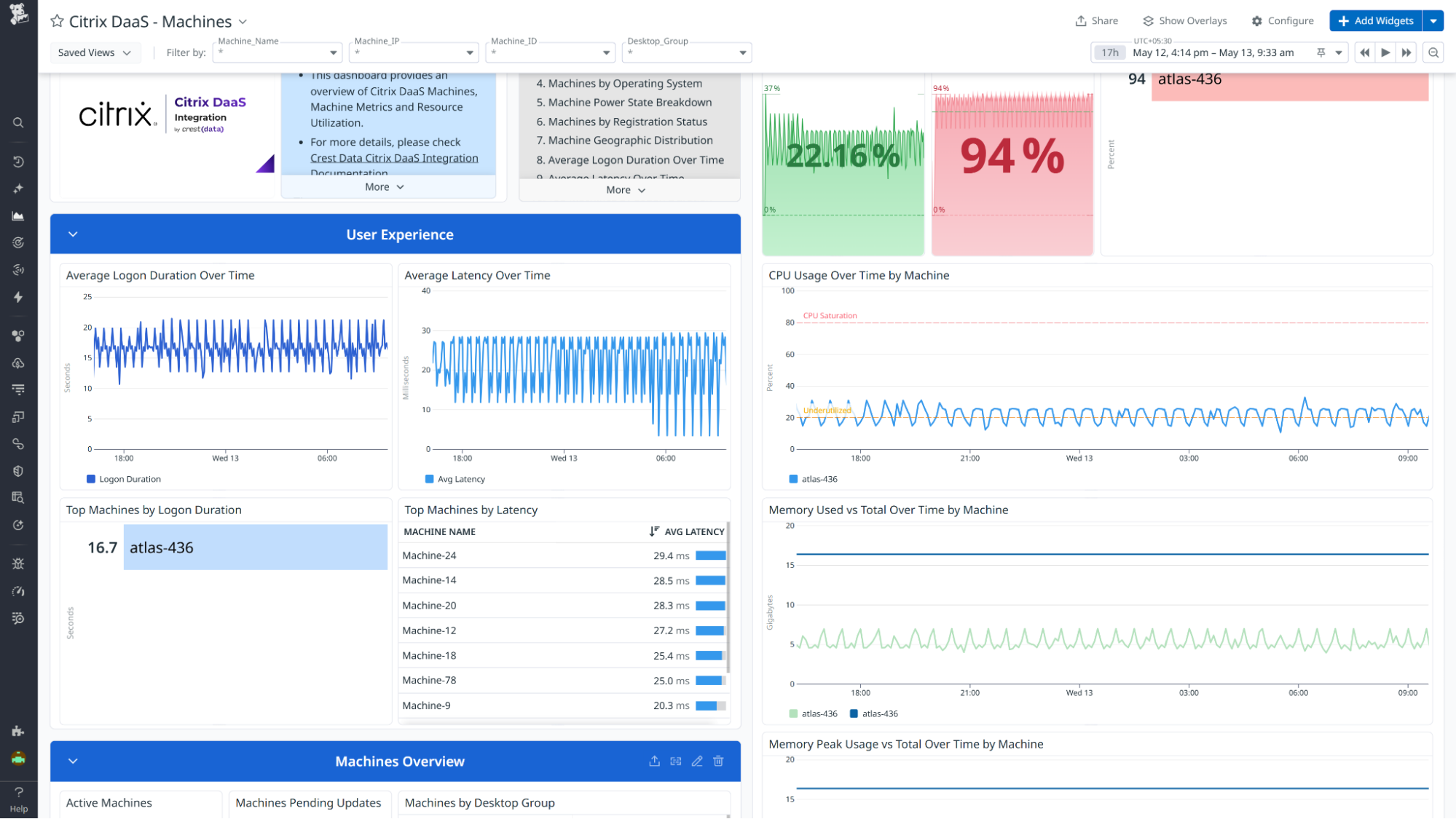Collapse the User Experience section chevron

pos(73,234)
